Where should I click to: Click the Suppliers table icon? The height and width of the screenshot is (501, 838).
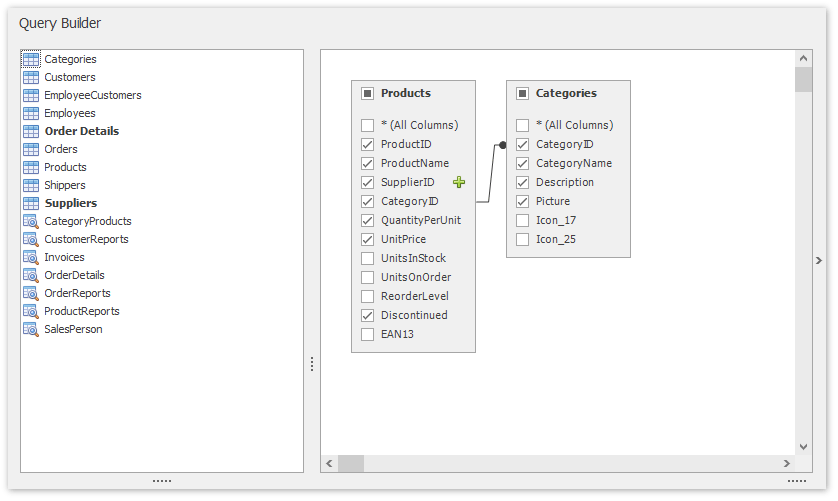[x=31, y=204]
